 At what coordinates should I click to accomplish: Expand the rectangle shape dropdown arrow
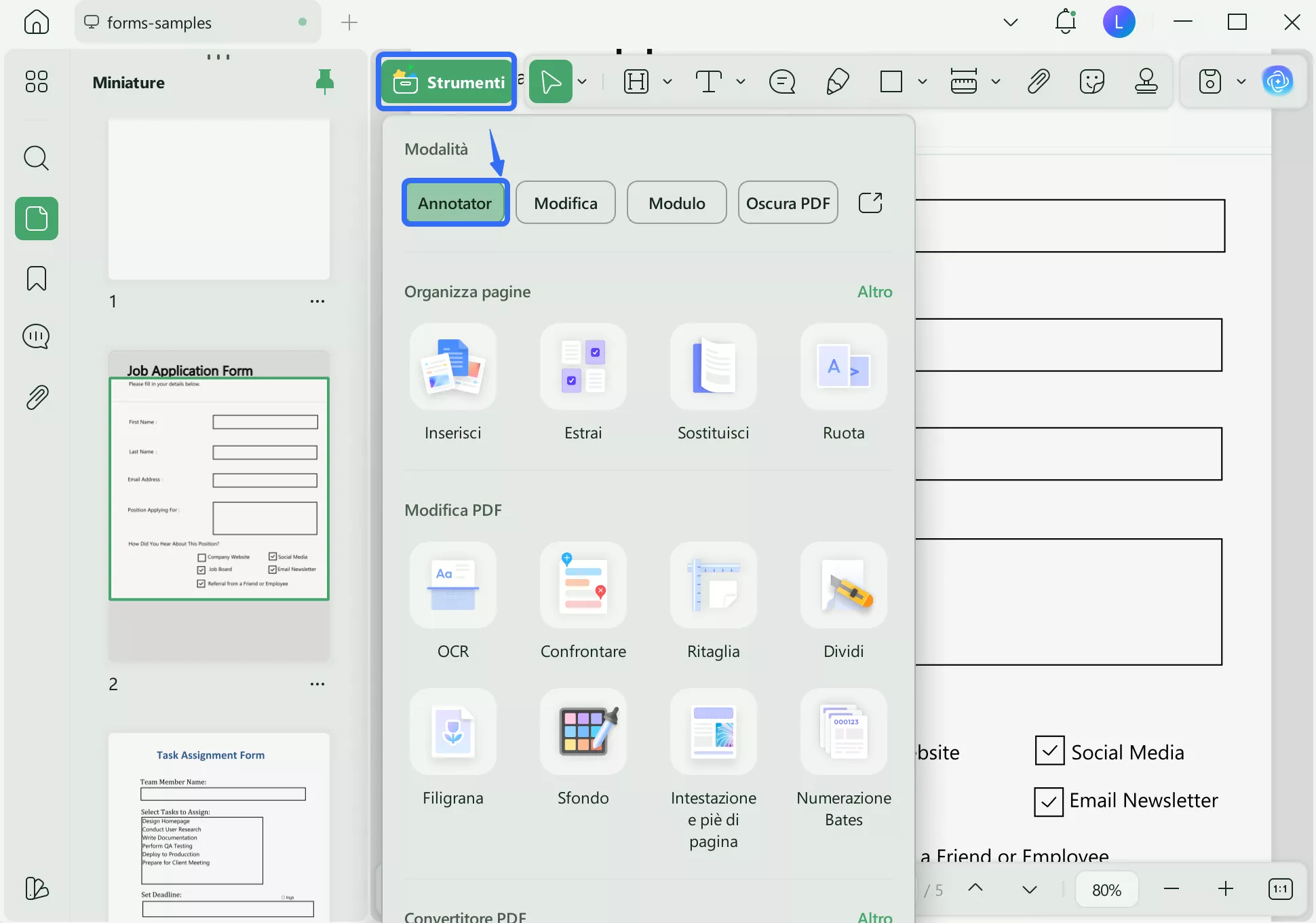(x=923, y=82)
